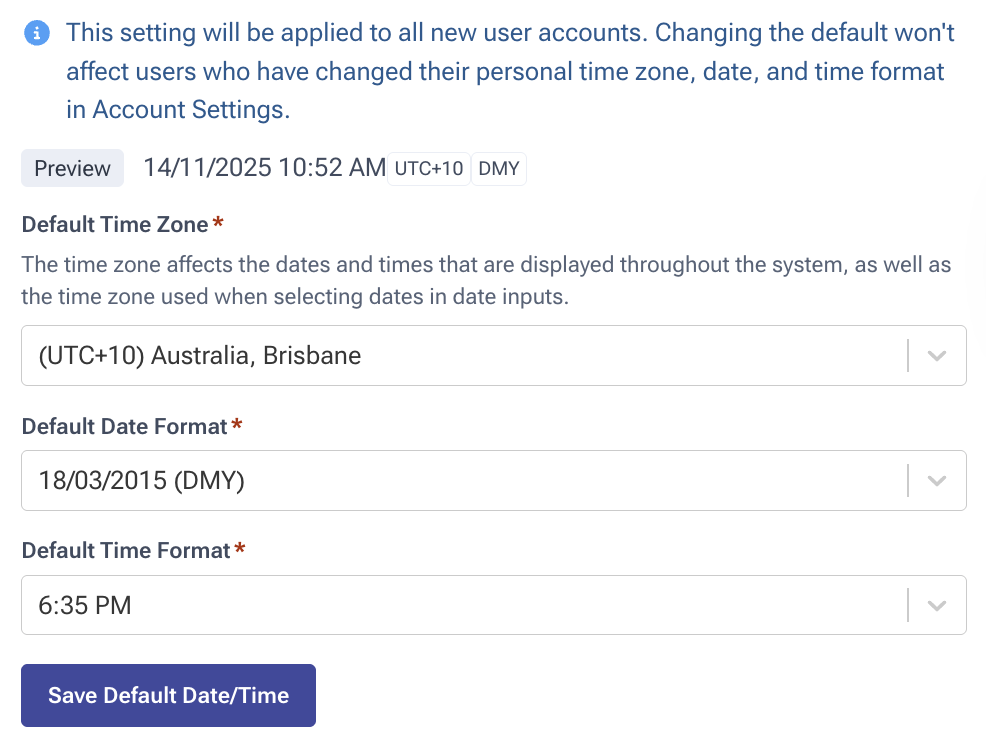Click the blue info icon
This screenshot has width=986, height=744.
point(38,33)
